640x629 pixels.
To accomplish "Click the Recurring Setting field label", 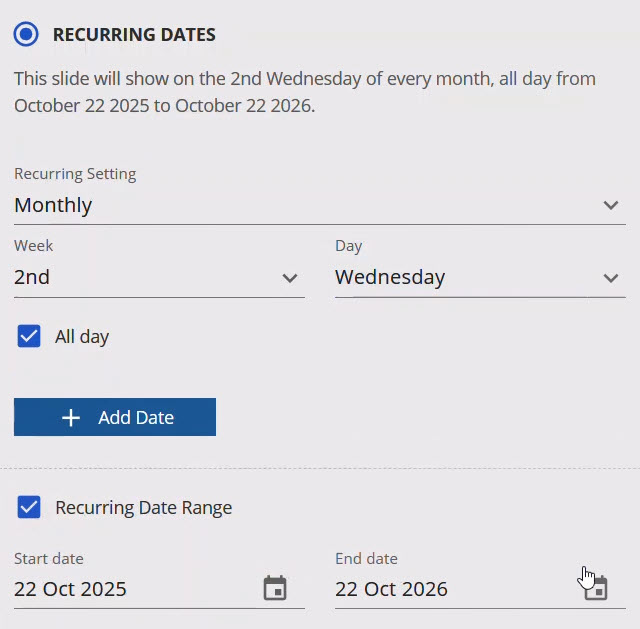I will click(x=75, y=174).
